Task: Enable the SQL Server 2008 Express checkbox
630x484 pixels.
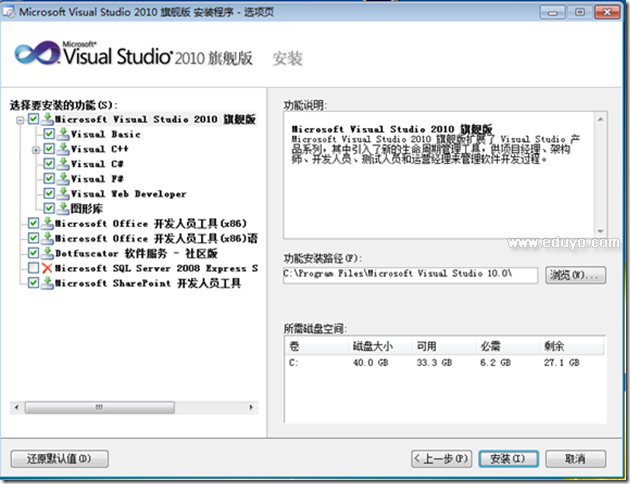Action: pyautogui.click(x=33, y=269)
